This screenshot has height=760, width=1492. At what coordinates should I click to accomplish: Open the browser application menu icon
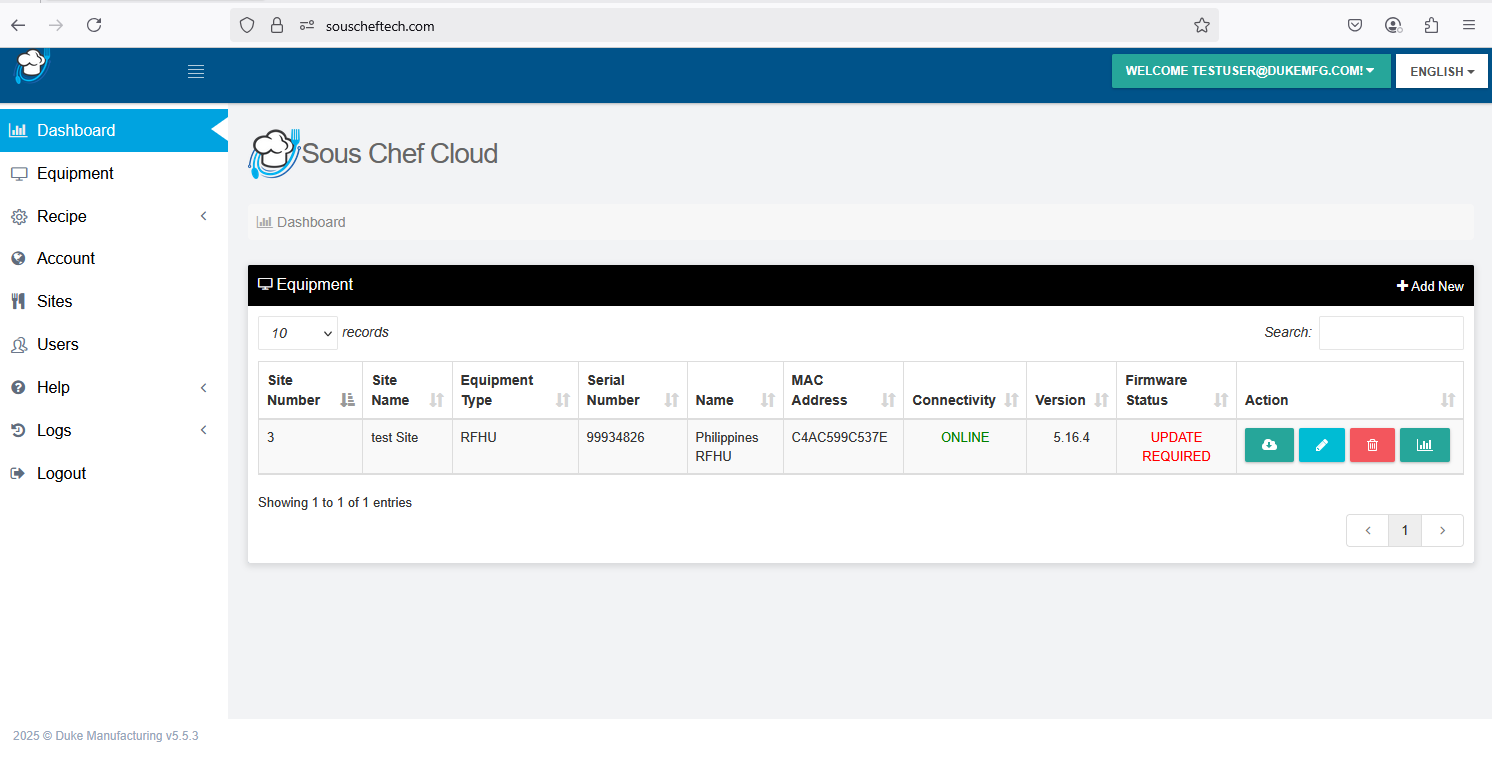coord(1469,25)
